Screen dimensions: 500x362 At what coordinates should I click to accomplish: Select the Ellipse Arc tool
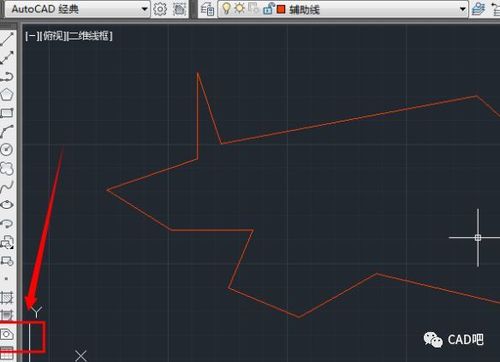pos(7,223)
